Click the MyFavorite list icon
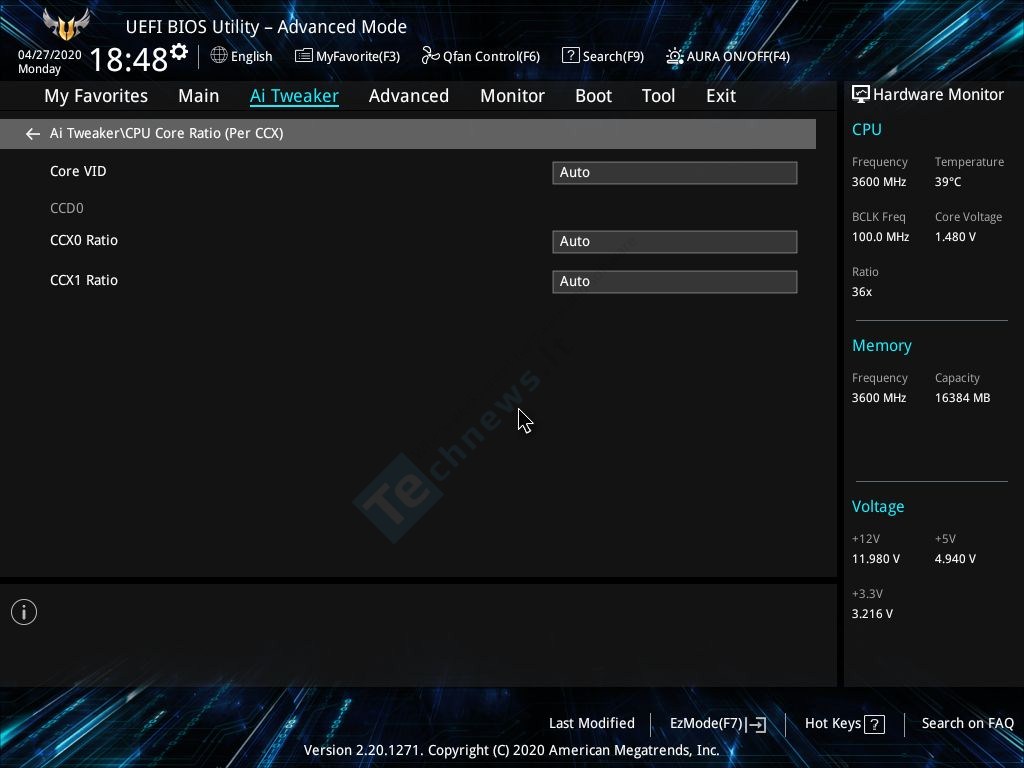The height and width of the screenshot is (768, 1024). [304, 56]
